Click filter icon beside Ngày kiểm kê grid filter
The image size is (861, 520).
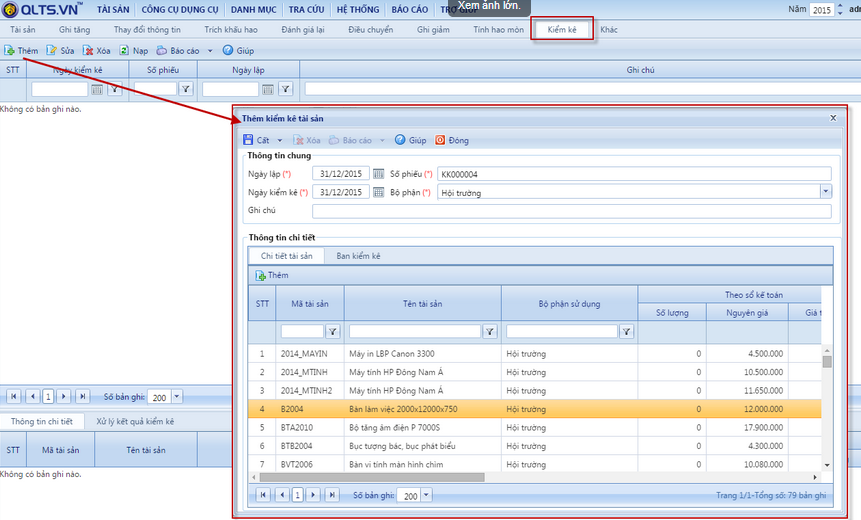tap(114, 89)
